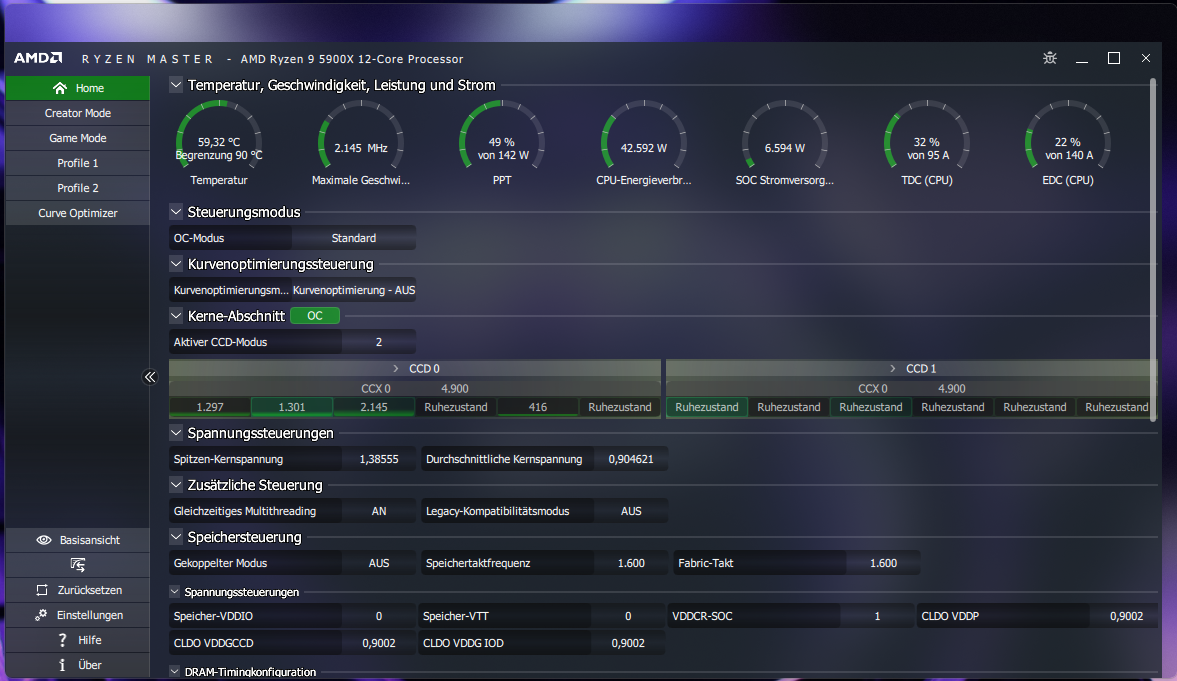Click CLDO VDDG IOD value 0,9002
Viewport: 1177px width, 681px height.
[628, 643]
